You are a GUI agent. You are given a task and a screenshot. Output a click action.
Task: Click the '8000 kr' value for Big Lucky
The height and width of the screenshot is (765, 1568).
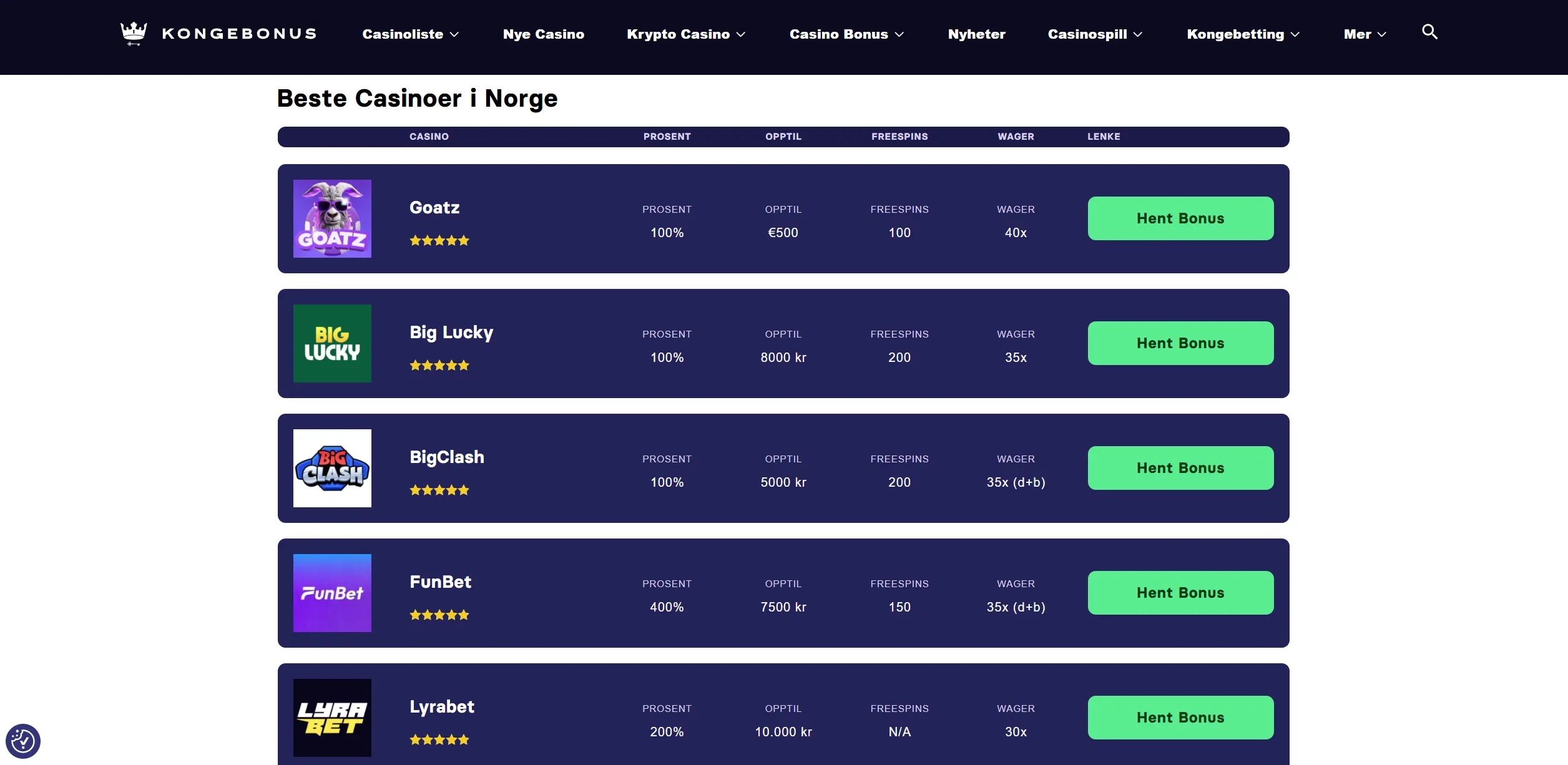(783, 358)
